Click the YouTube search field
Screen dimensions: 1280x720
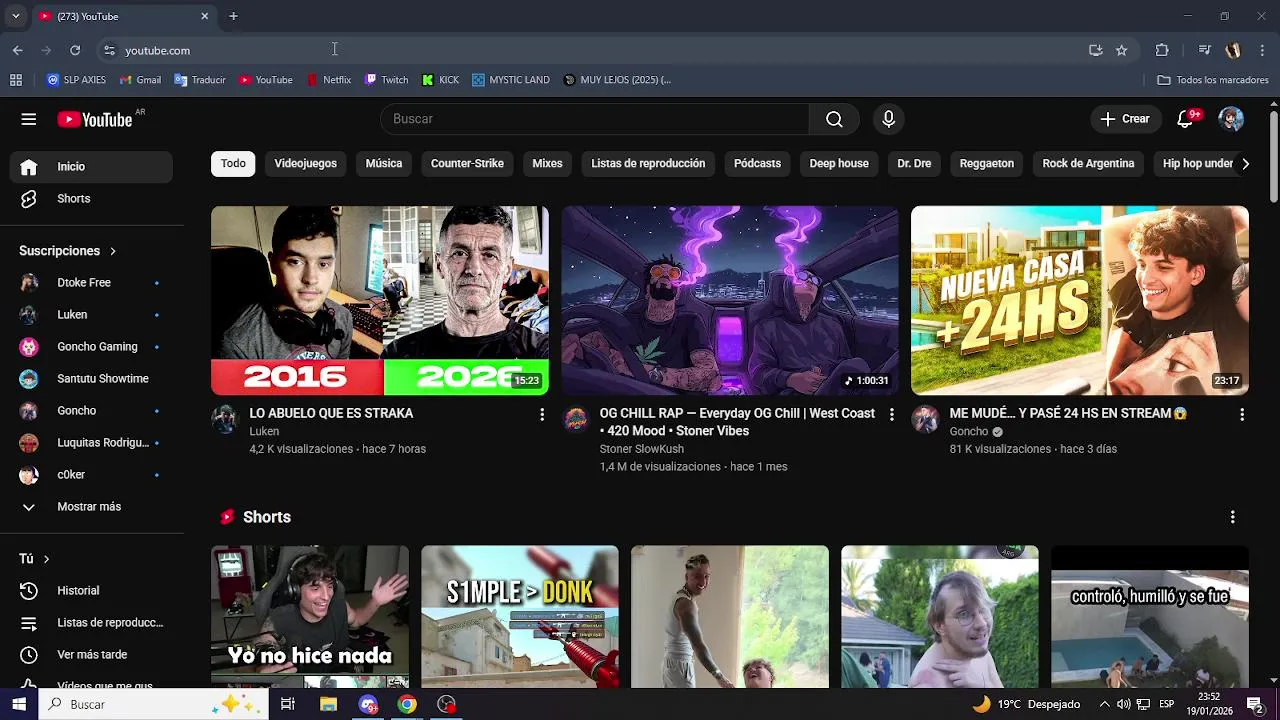point(595,119)
